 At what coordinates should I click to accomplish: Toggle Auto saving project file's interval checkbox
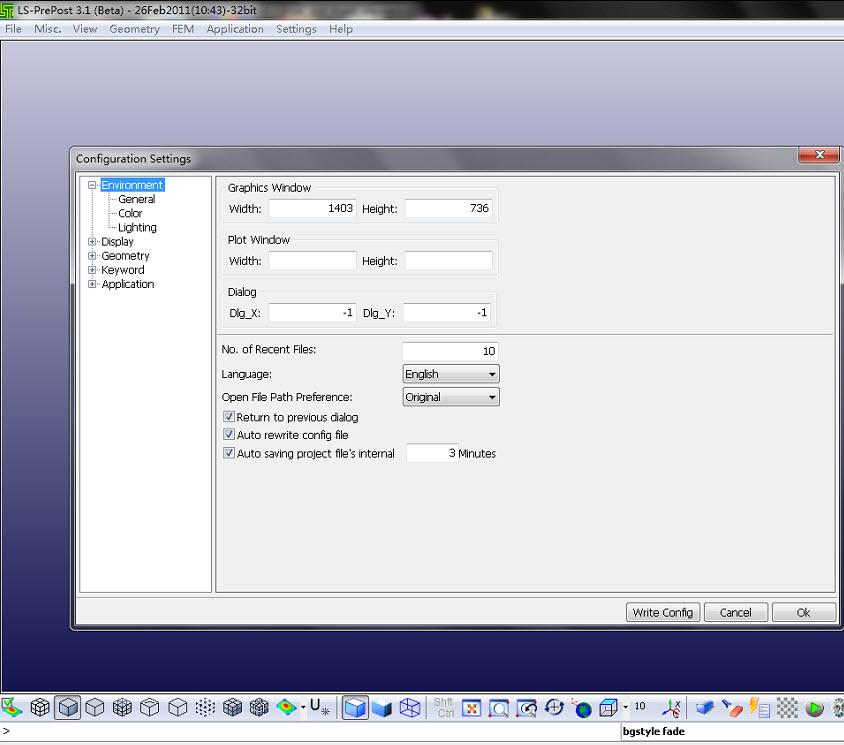[229, 453]
